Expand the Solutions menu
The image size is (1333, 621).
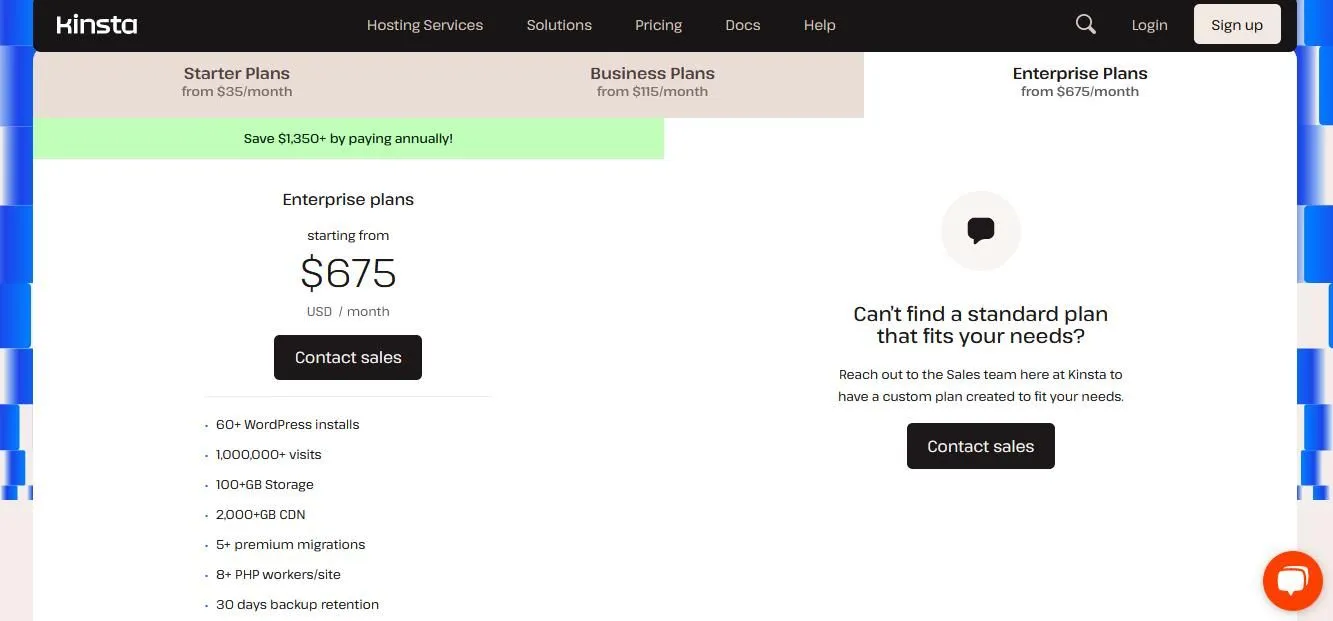pyautogui.click(x=559, y=25)
